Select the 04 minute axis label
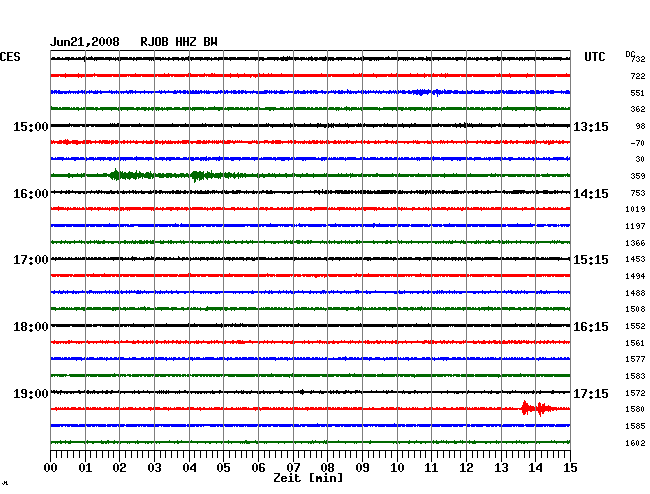Viewport: 650px width, 494px height. (x=189, y=467)
